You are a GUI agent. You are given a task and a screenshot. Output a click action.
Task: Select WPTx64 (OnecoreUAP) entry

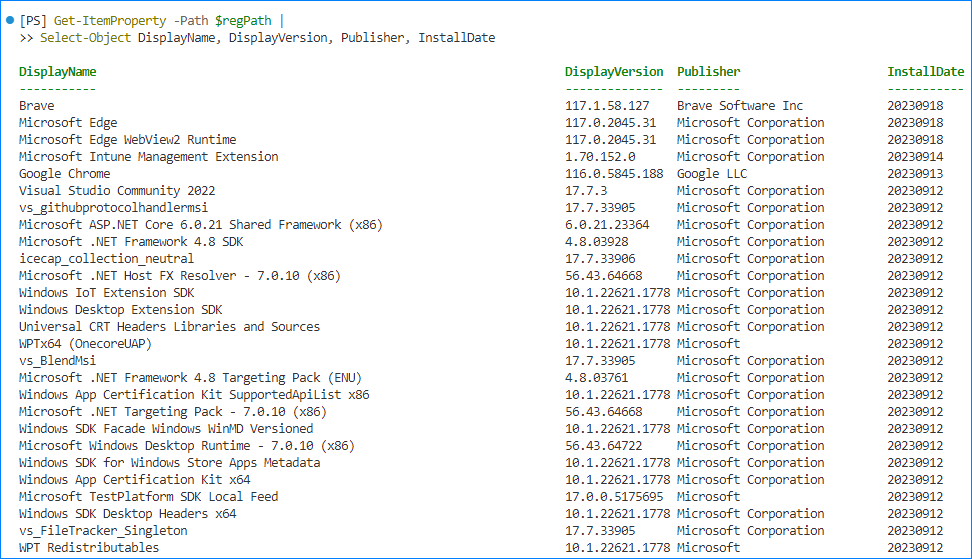point(85,344)
